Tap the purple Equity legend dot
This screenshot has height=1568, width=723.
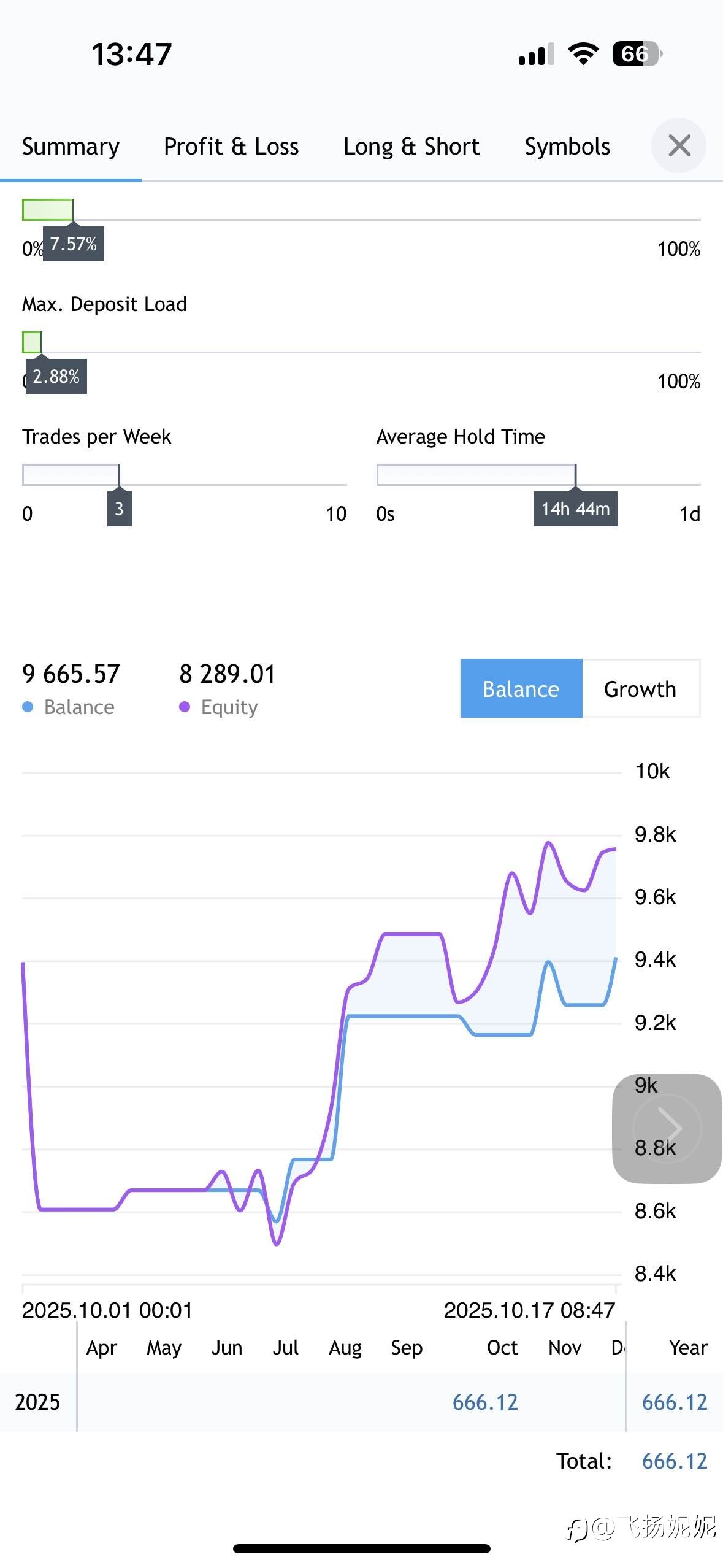[x=185, y=707]
